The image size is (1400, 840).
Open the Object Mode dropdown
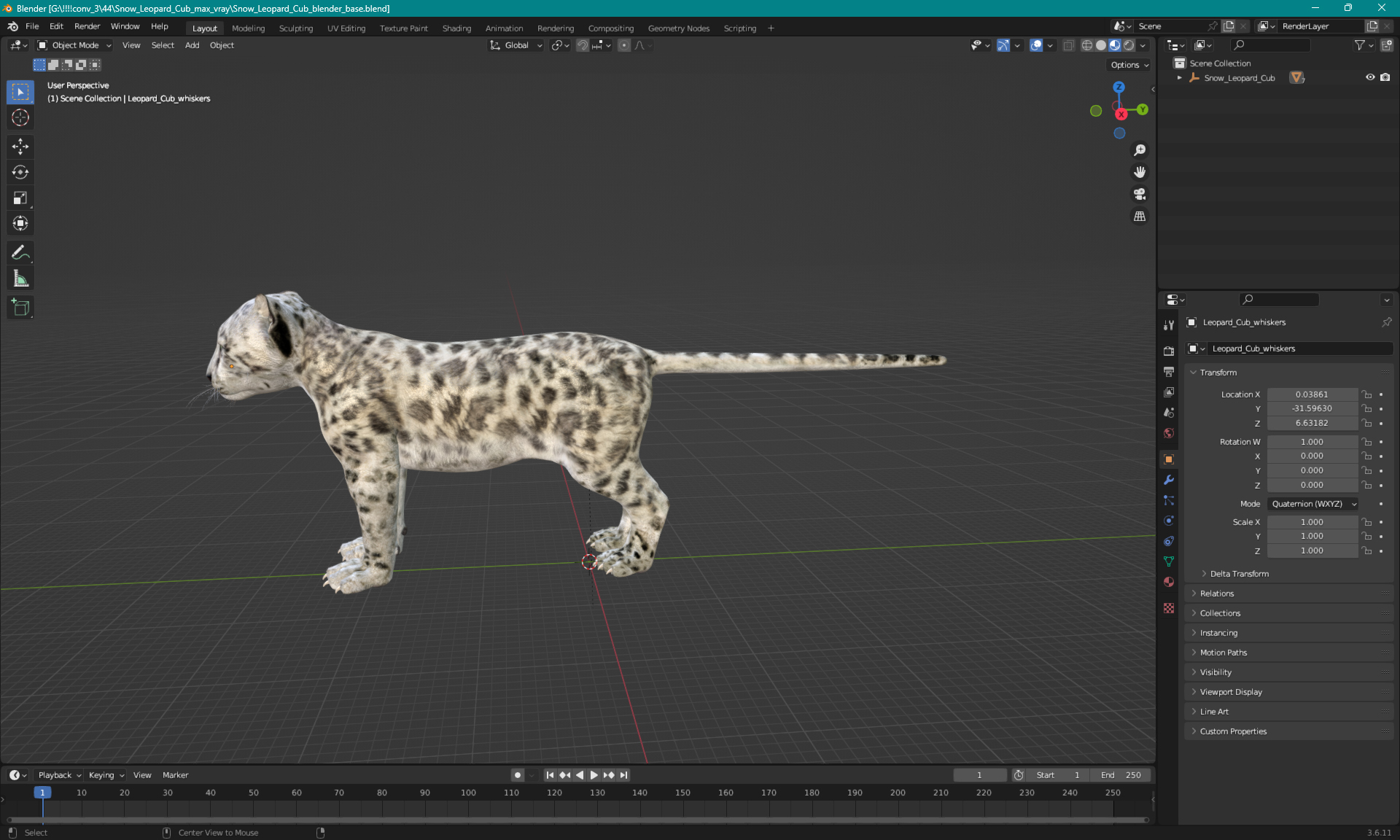(x=74, y=45)
